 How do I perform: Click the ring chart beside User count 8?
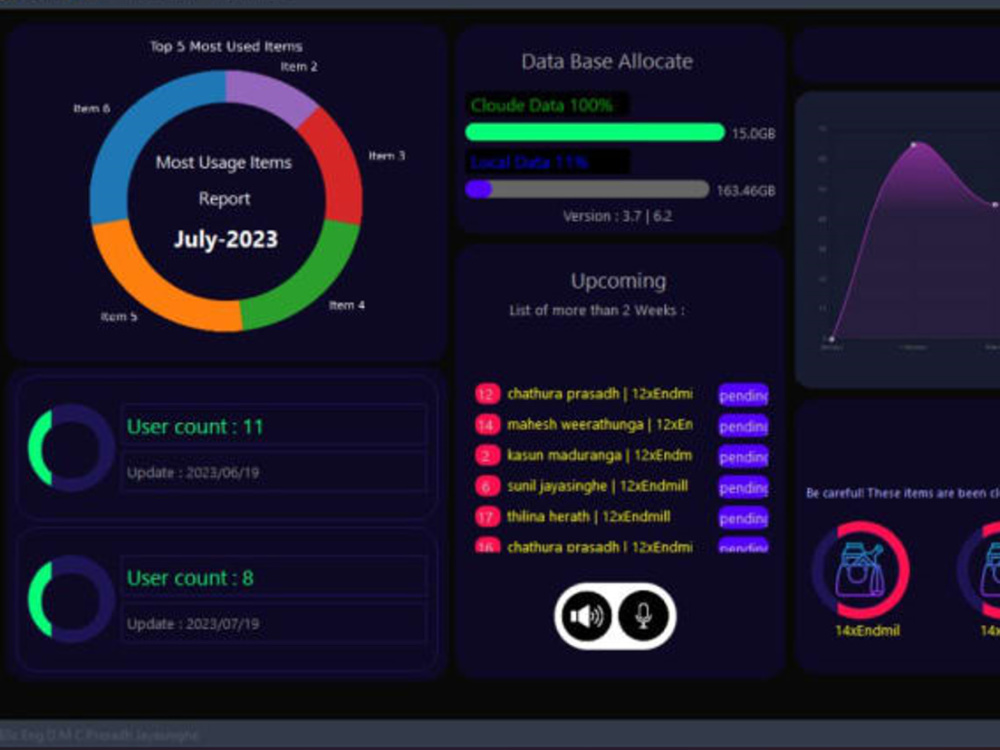click(71, 599)
